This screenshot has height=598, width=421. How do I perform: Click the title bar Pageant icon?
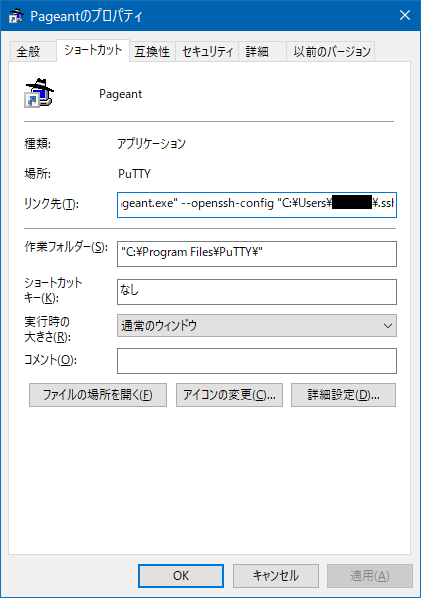[16, 16]
